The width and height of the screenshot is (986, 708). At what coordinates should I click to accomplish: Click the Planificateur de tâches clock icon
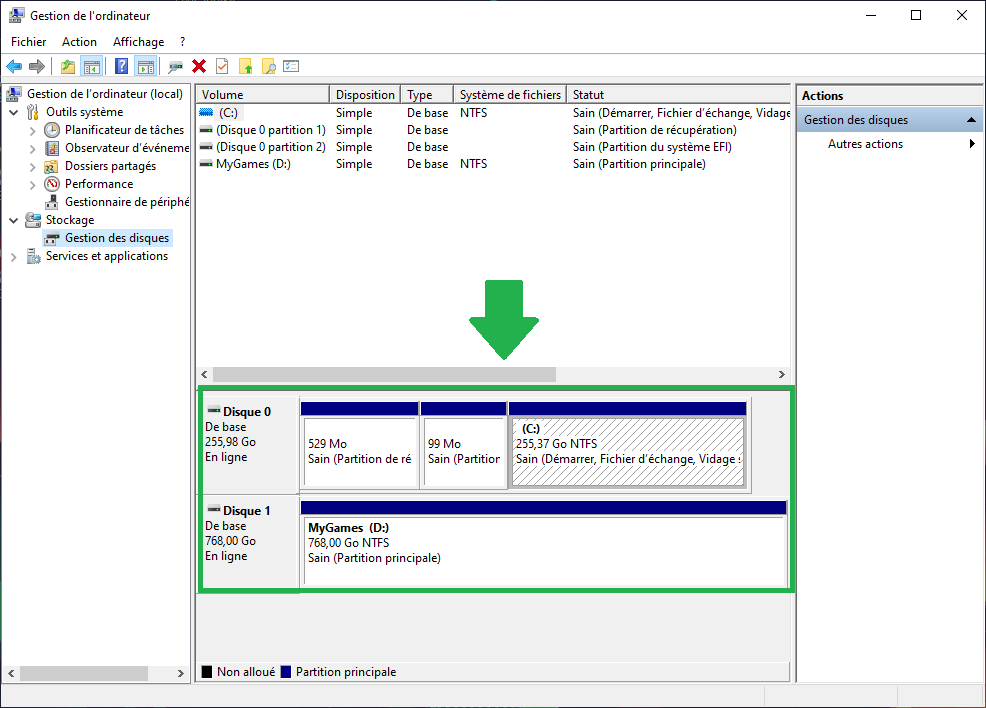click(52, 130)
